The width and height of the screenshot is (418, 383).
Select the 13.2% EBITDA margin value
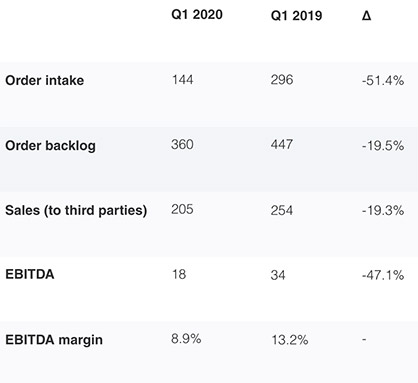pyautogui.click(x=290, y=340)
